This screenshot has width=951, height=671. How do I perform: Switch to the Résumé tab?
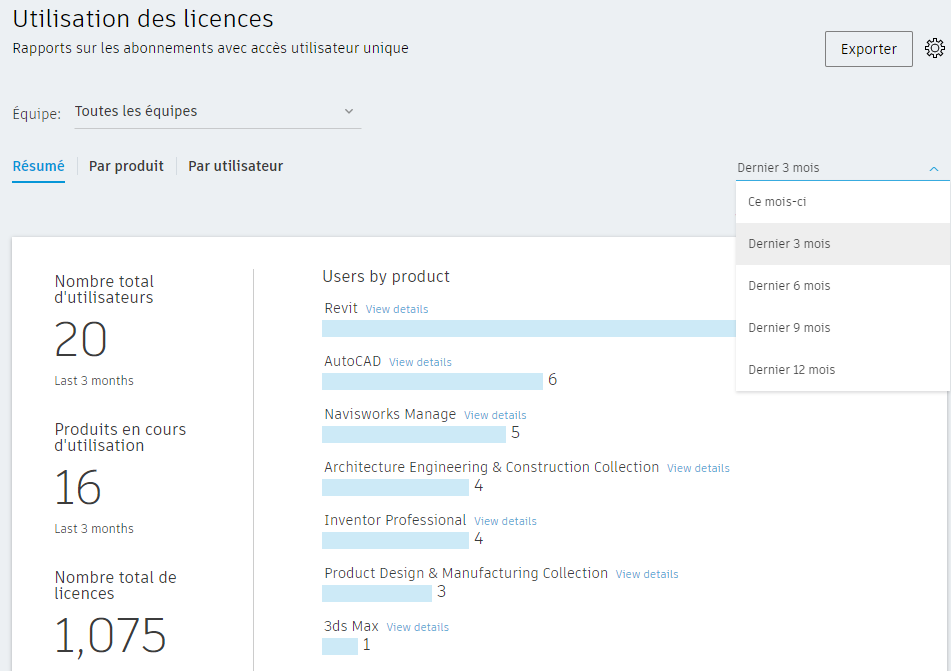[x=38, y=166]
